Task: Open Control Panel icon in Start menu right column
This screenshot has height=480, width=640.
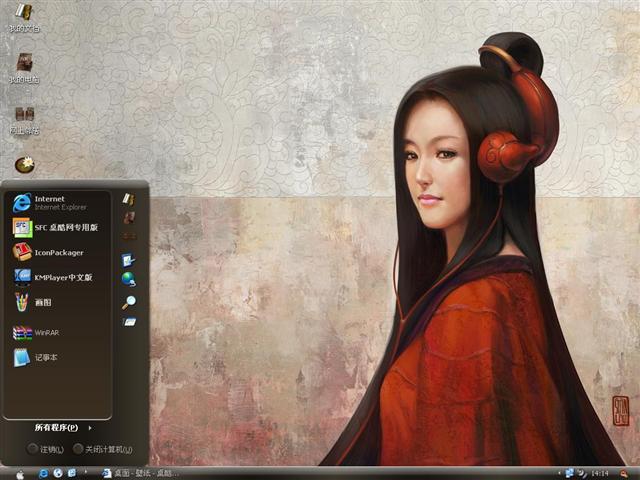Action: click(129, 260)
